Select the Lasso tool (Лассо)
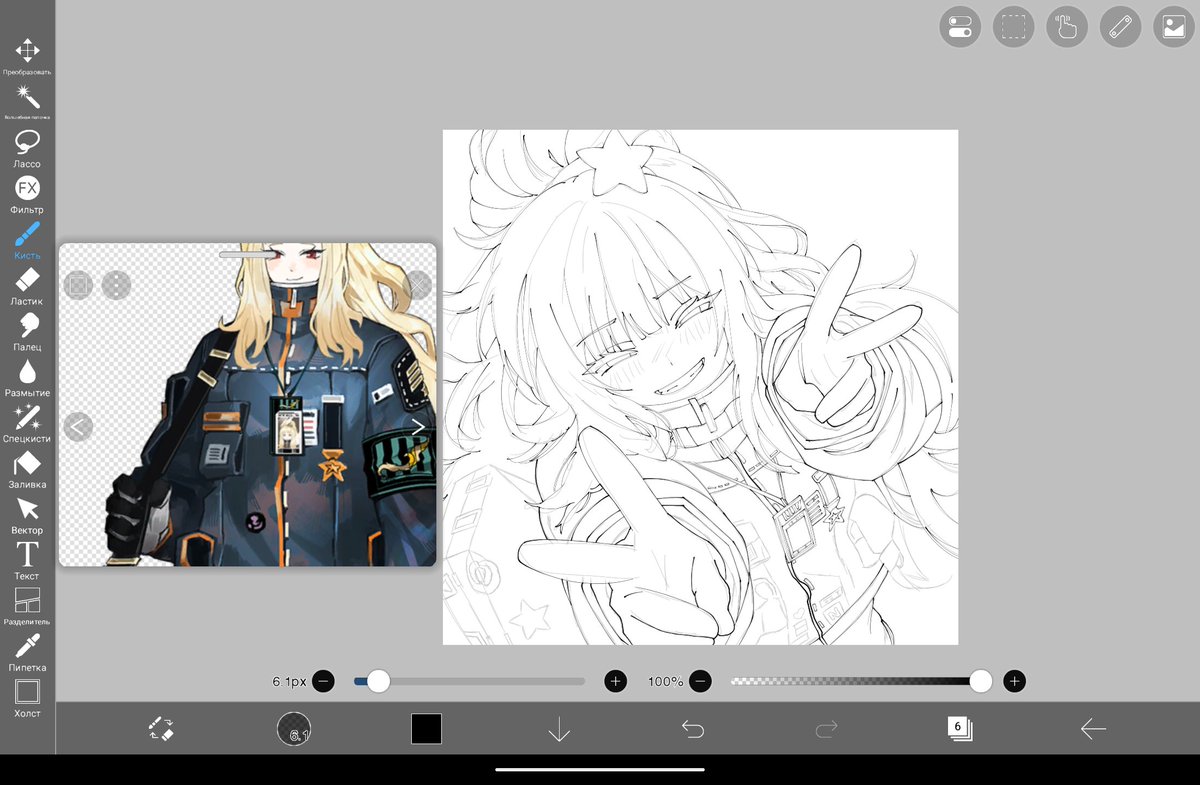The height and width of the screenshot is (785, 1200). [x=27, y=149]
